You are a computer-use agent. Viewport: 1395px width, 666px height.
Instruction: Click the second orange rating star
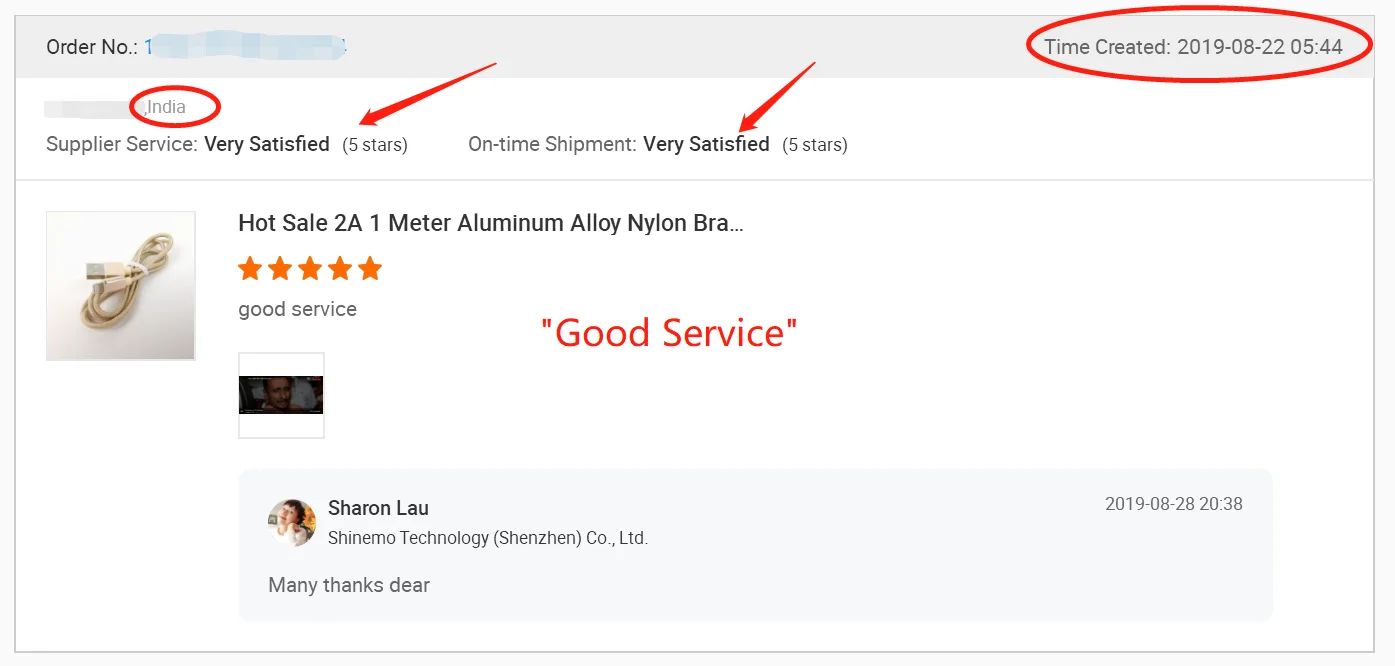[x=280, y=268]
